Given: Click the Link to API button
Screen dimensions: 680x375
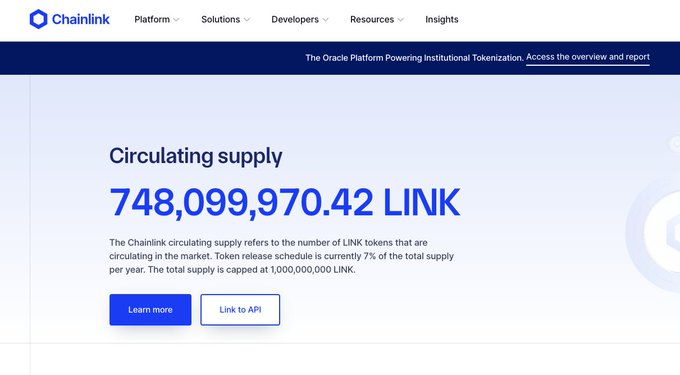Looking at the screenshot, I should (240, 310).
